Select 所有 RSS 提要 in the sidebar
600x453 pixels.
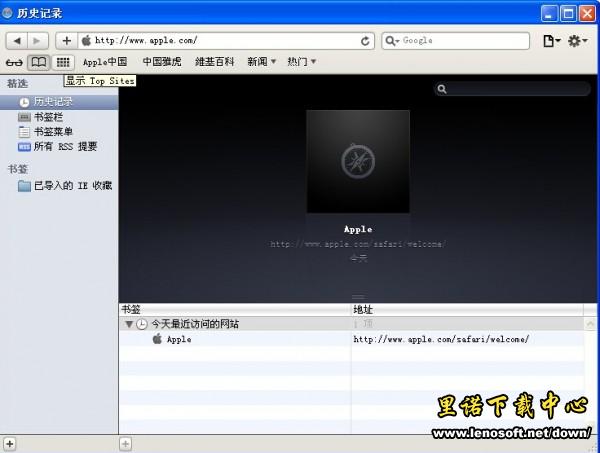coord(59,147)
